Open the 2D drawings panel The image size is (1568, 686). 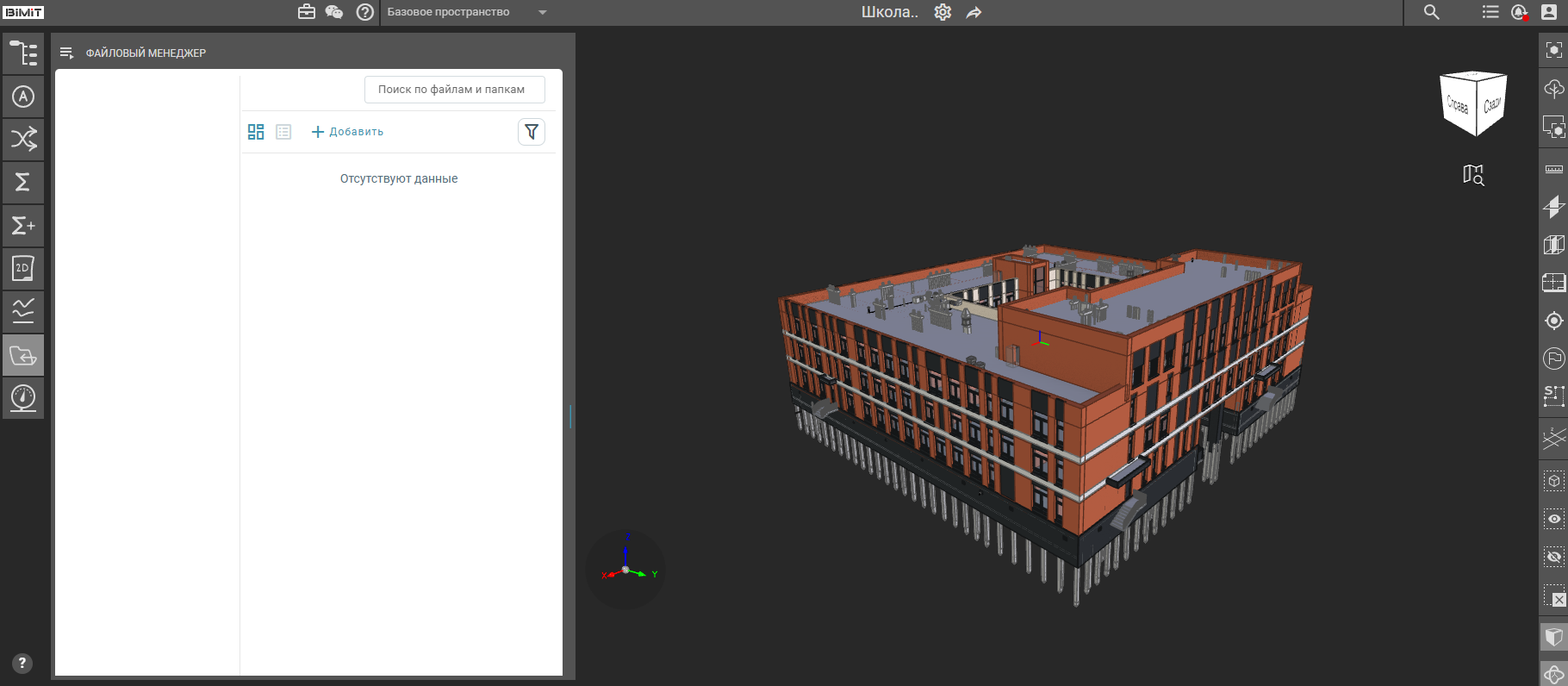(x=23, y=269)
